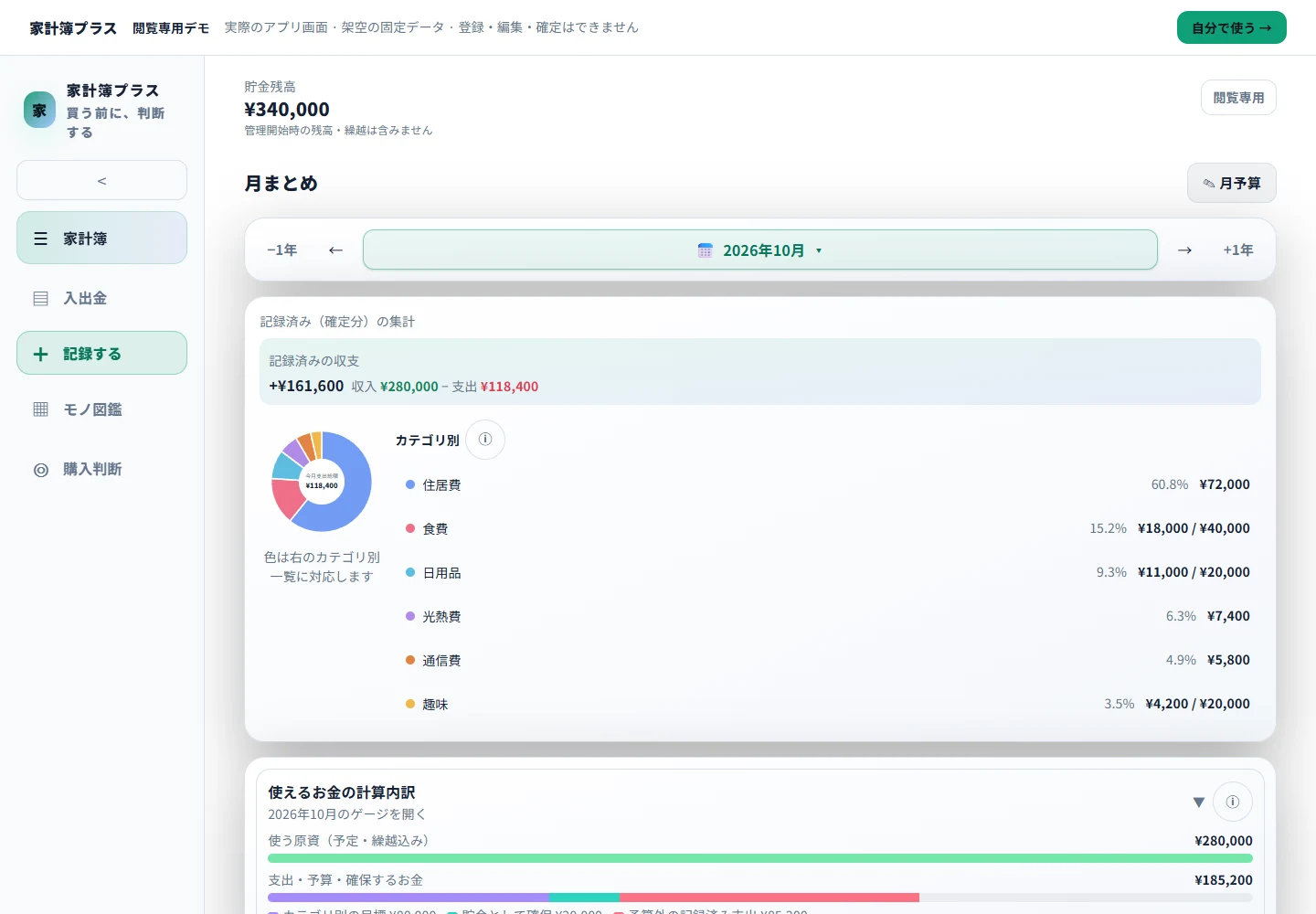Click the 貯金残高 amount ¥340,000
Viewport: 1316px width, 914px height.
pyautogui.click(x=287, y=110)
